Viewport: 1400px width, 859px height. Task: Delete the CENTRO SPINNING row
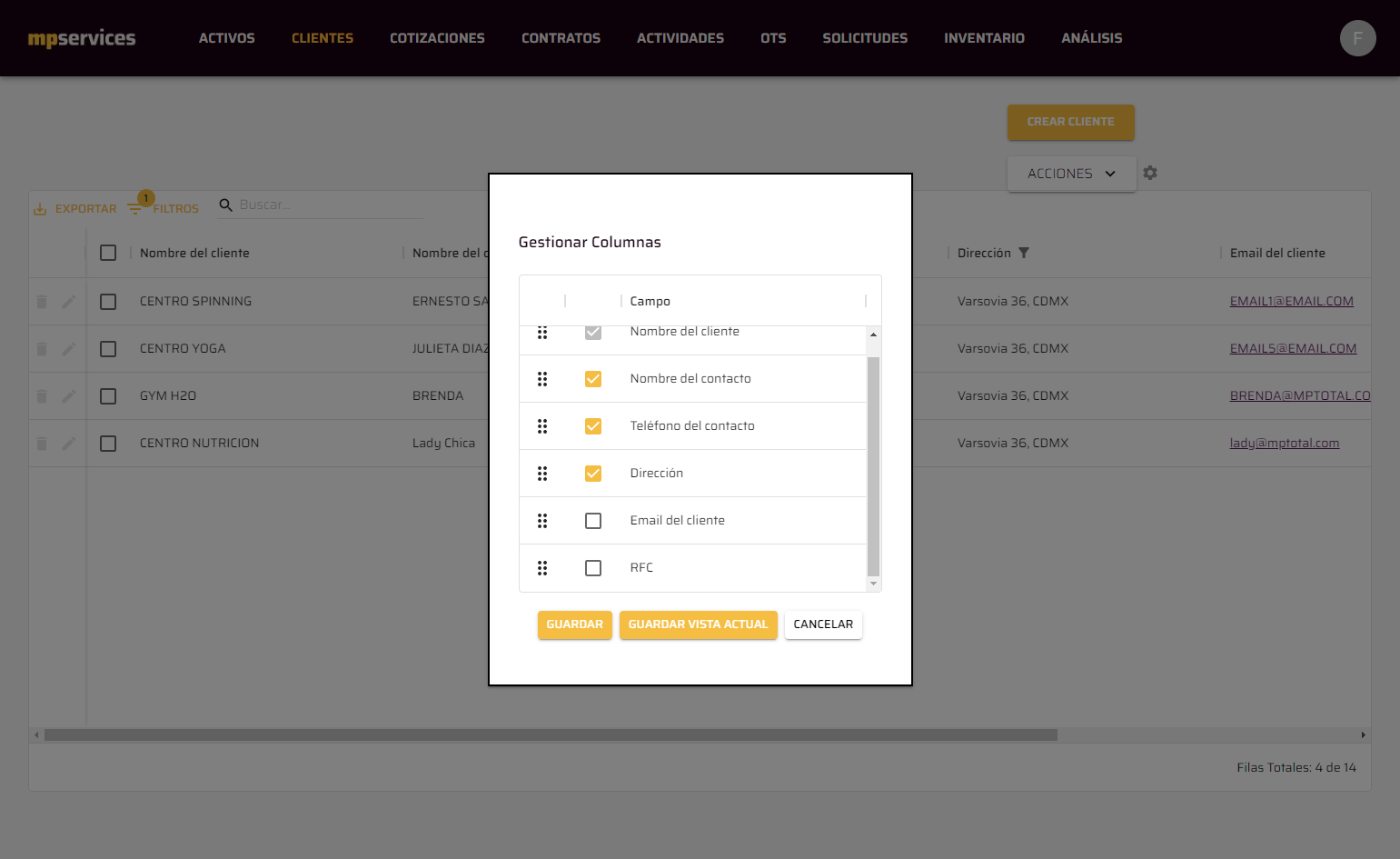[x=42, y=302]
